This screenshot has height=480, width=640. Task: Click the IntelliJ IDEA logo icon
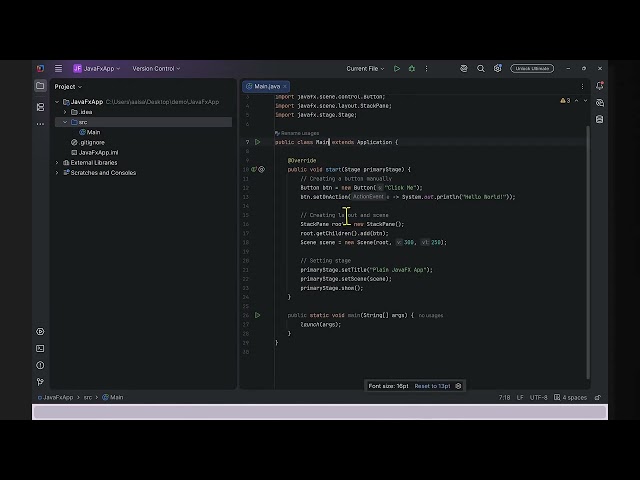pyautogui.click(x=40, y=69)
